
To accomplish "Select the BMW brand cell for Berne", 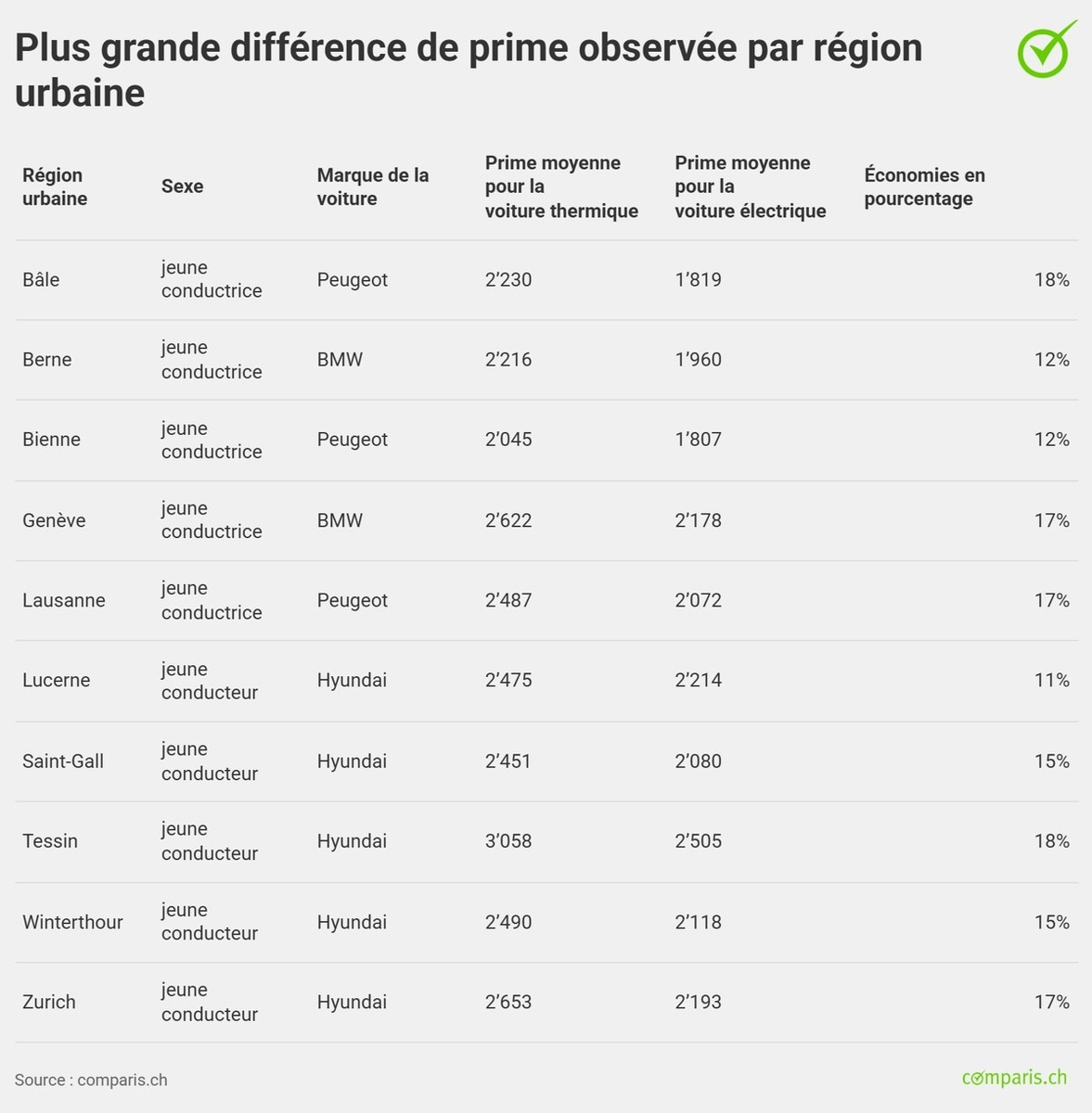I will point(340,360).
